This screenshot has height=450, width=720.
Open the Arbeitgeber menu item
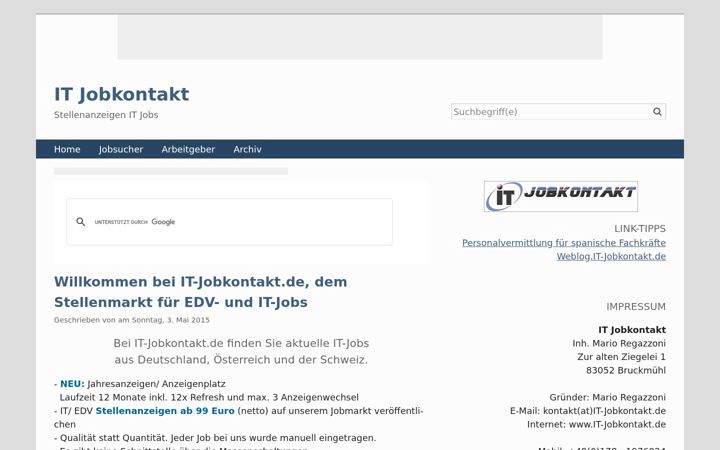point(188,149)
